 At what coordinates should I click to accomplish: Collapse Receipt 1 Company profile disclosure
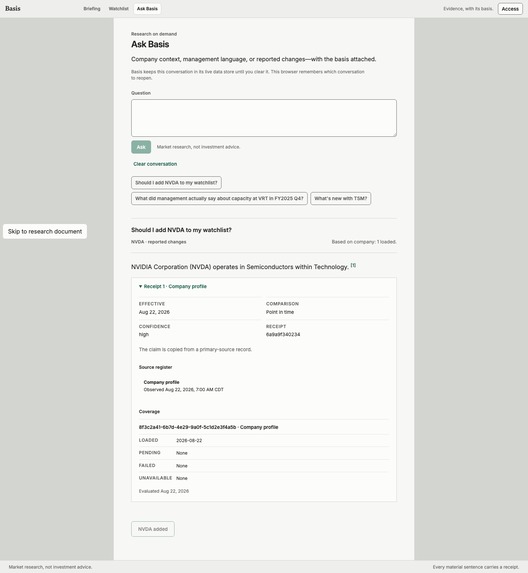[x=172, y=286]
